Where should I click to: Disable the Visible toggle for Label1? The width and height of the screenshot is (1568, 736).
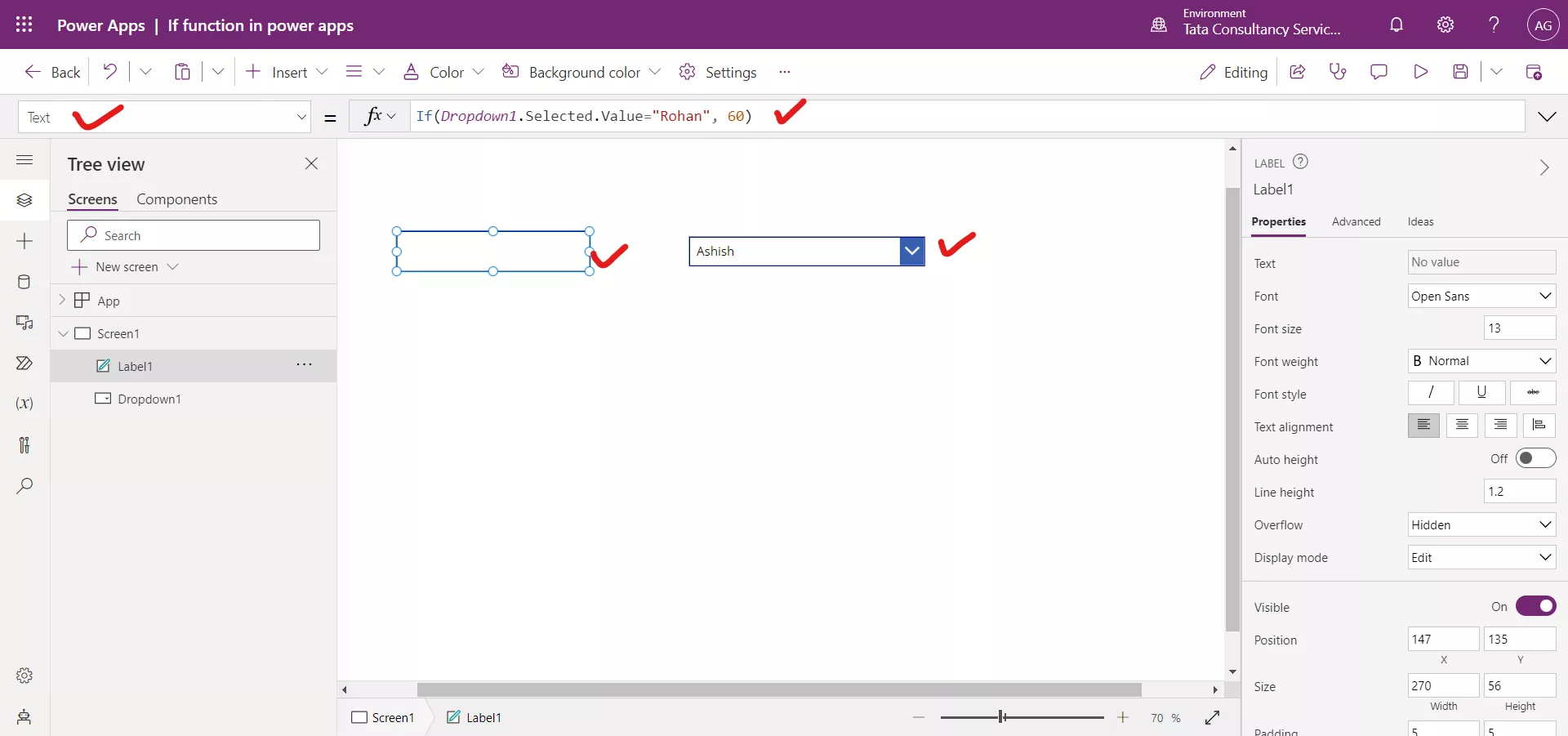[1536, 606]
